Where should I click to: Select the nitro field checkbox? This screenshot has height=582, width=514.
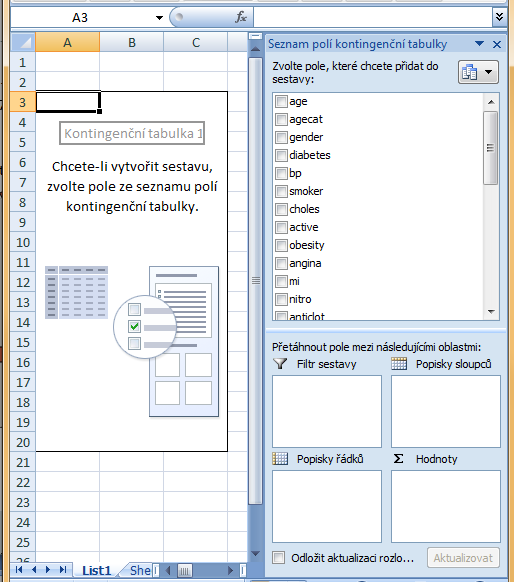[281, 299]
